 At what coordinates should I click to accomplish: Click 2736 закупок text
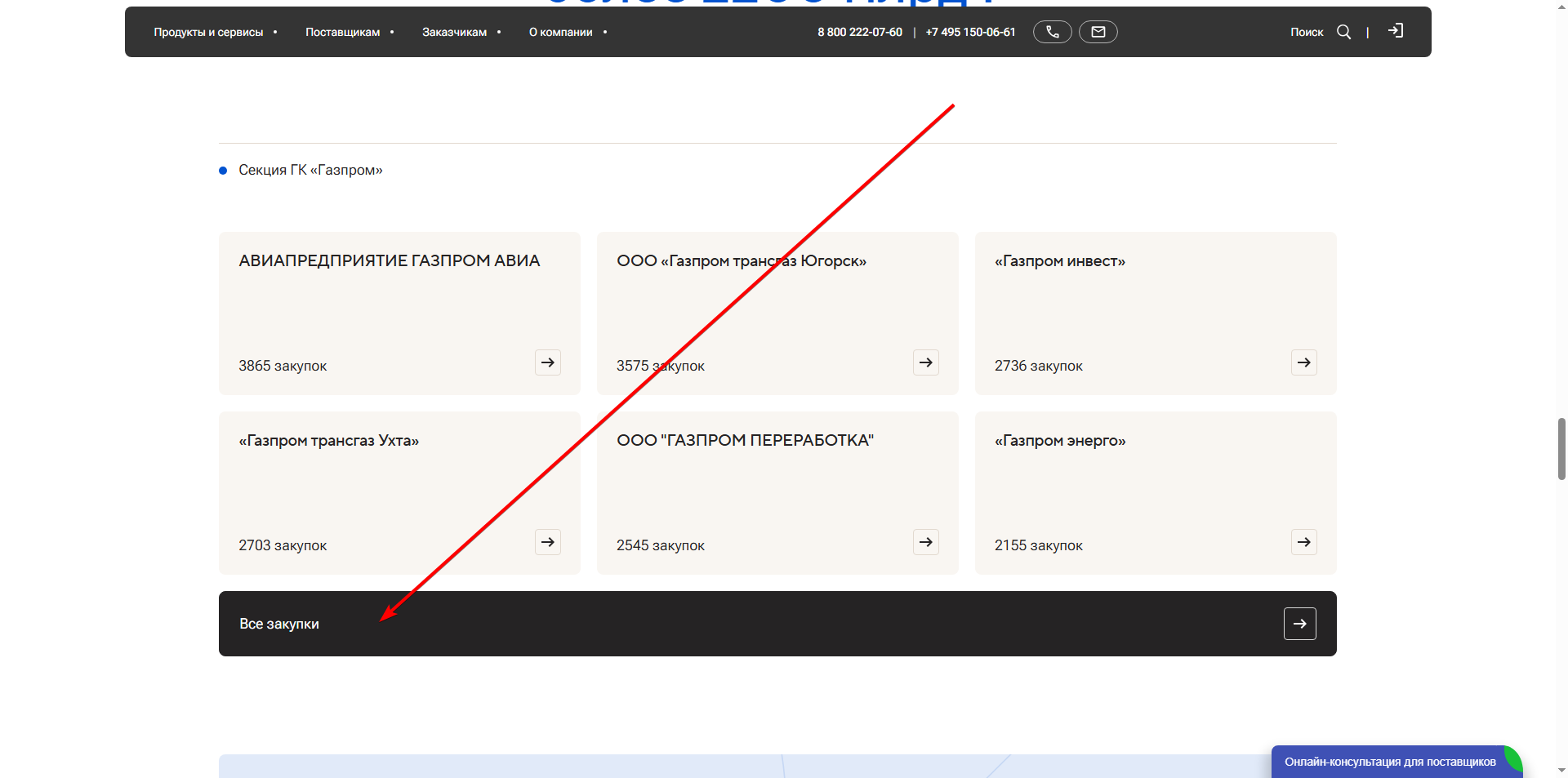click(x=1039, y=366)
